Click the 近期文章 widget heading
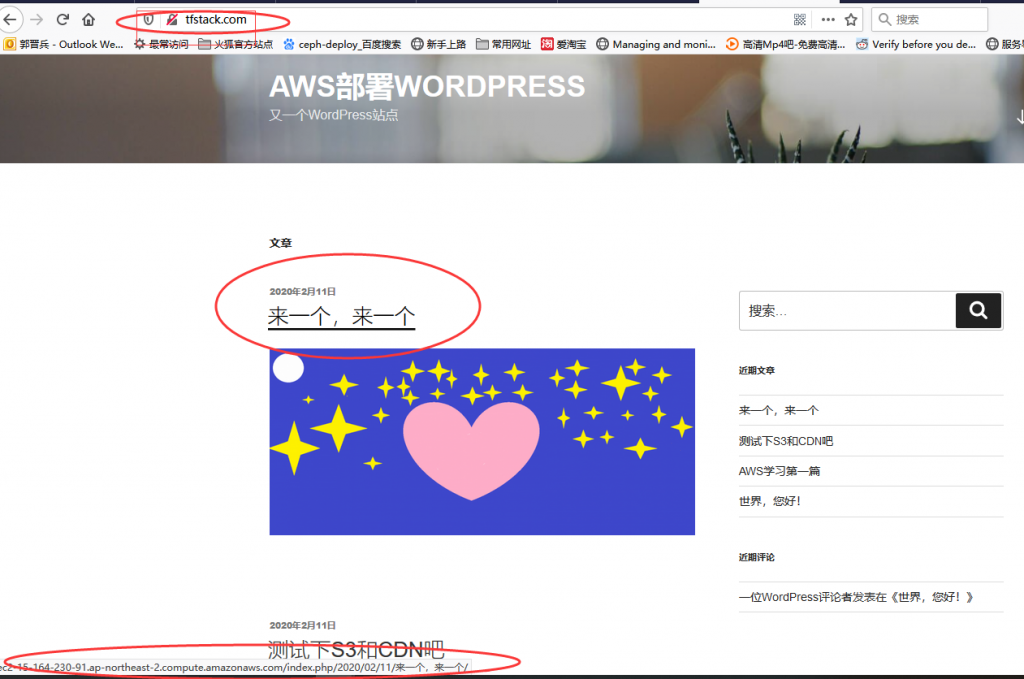 point(756,370)
